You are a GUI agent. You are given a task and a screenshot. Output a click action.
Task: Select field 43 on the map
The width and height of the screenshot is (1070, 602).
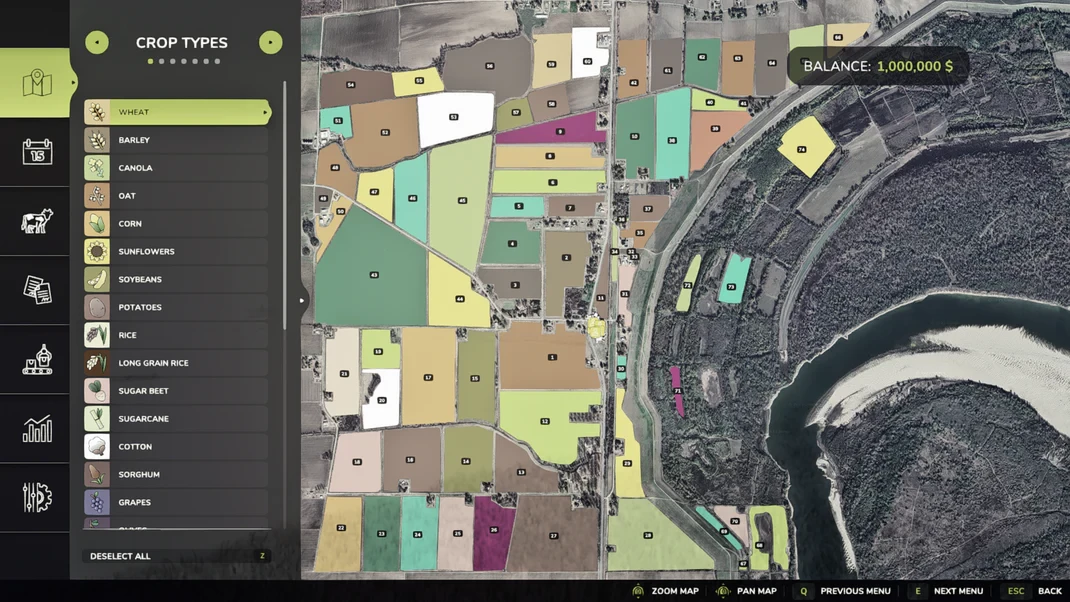(372, 273)
